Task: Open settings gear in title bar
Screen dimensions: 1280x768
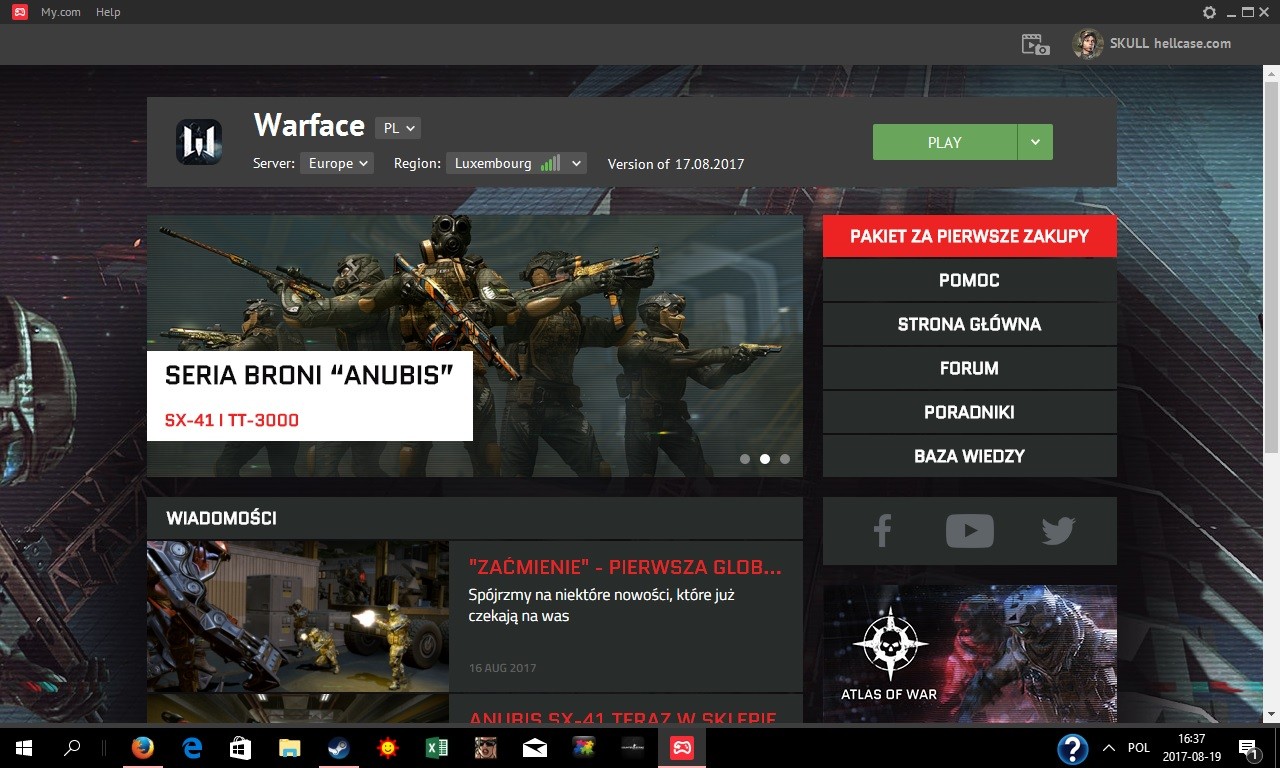Action: point(1209,12)
